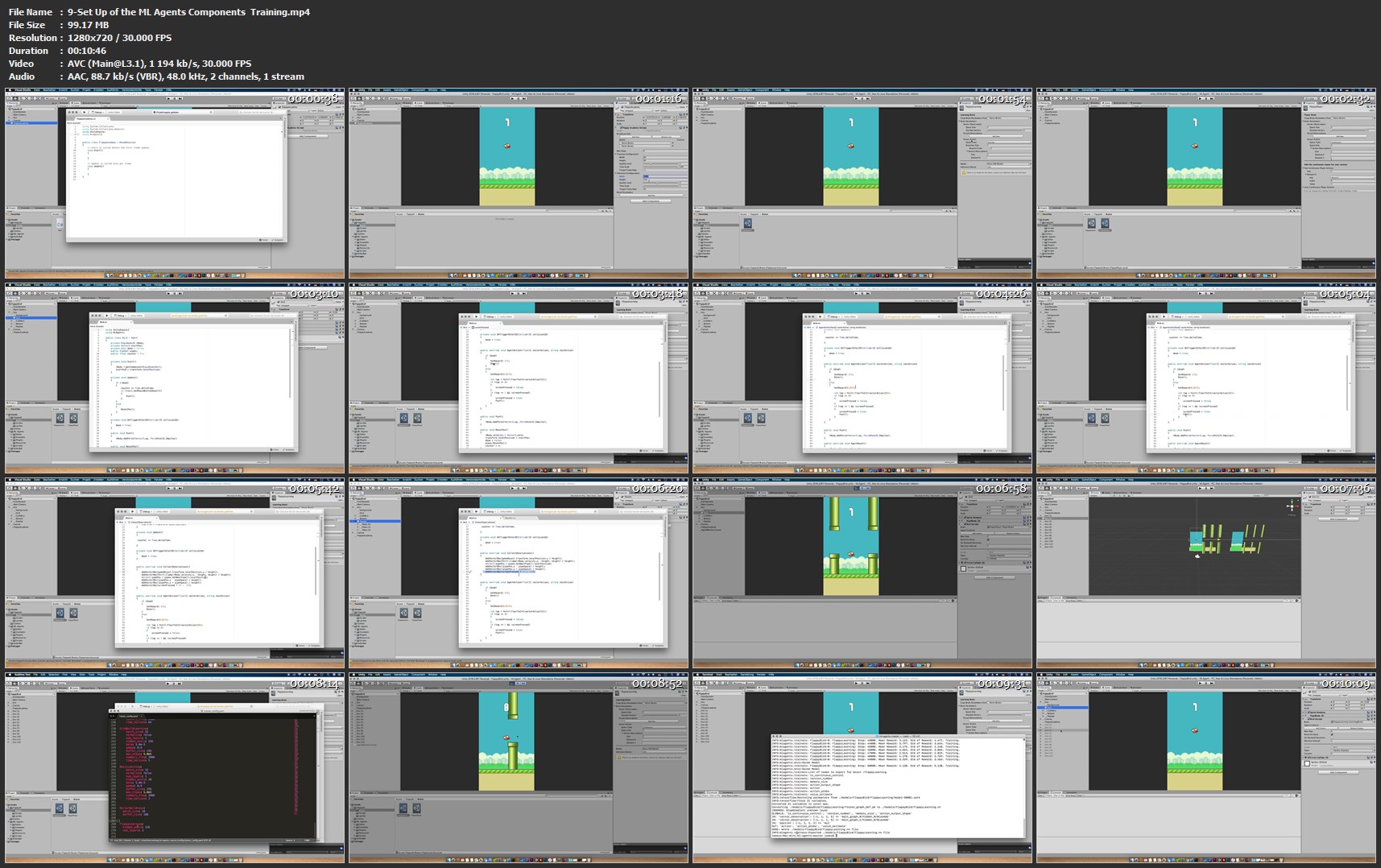Select the frame stamped 00:01:54
This screenshot has height=868, width=1381.
coord(862,184)
